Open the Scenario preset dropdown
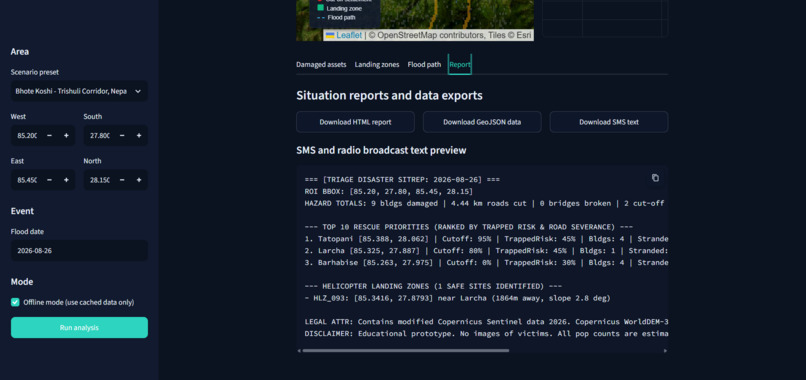Image resolution: width=806 pixels, height=380 pixels. 79,91
